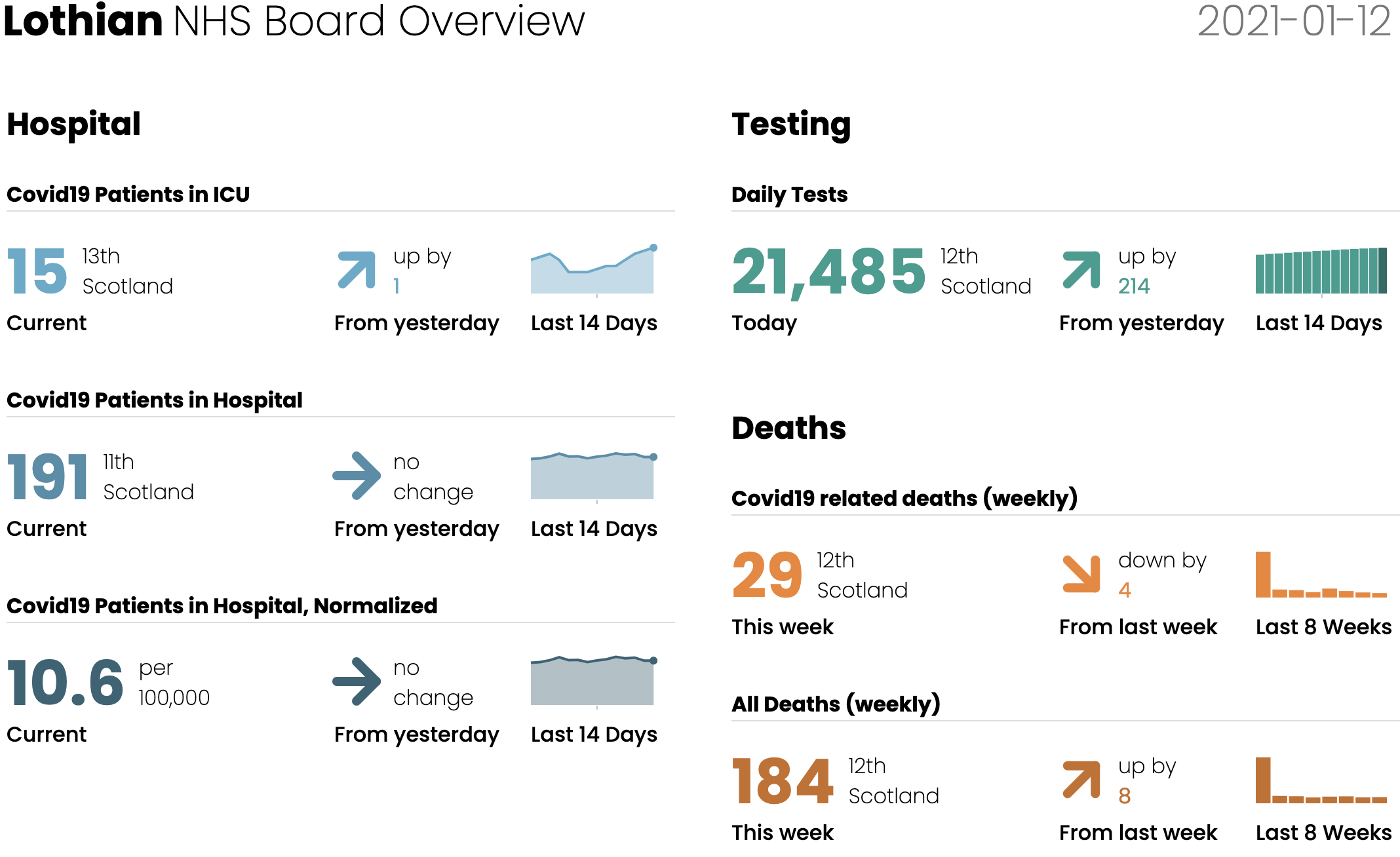This screenshot has height=857, width=1400.
Task: Select the 2021-01-12 date label
Action: (x=1294, y=21)
